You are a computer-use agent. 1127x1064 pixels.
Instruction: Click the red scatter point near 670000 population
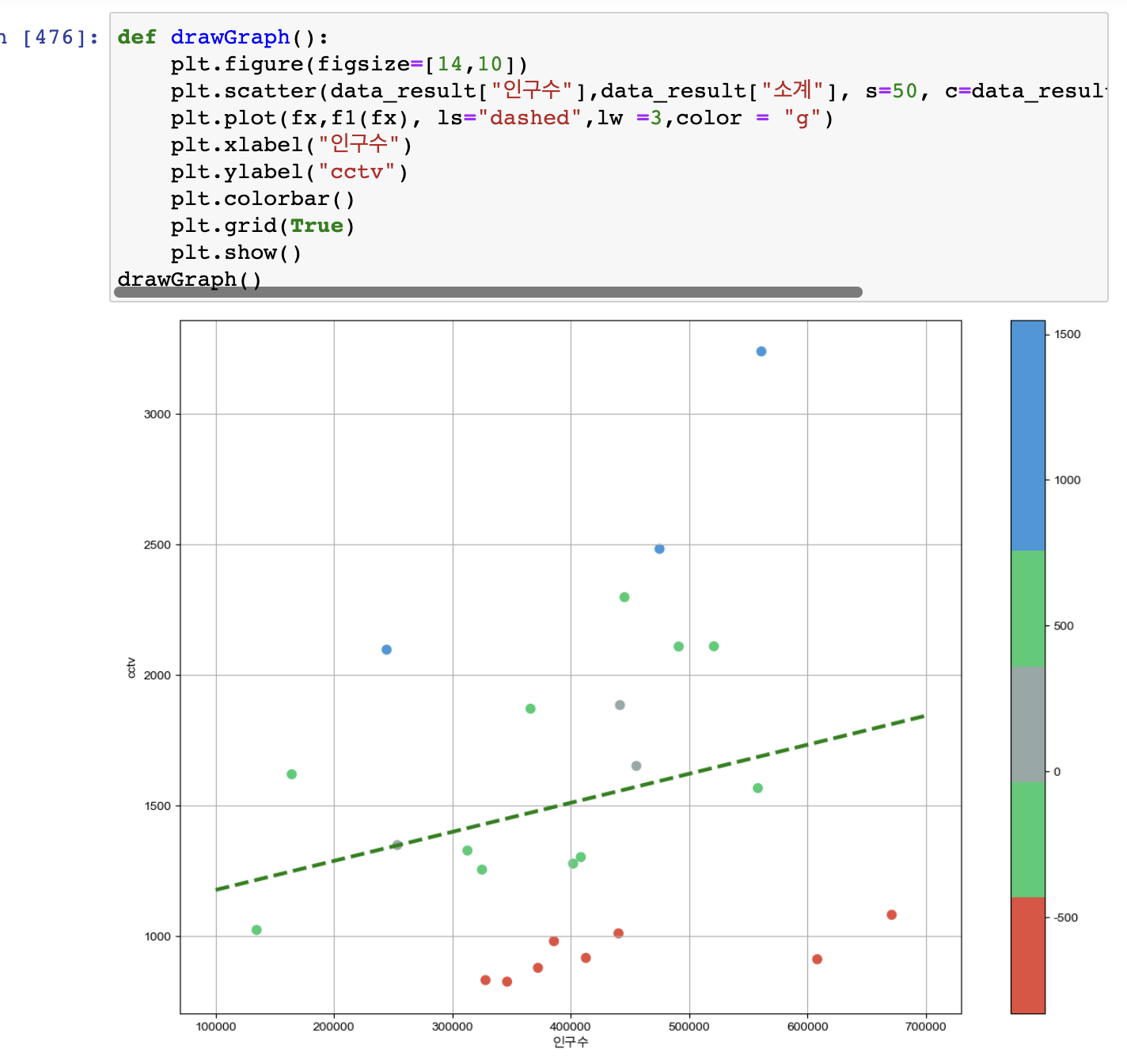pyautogui.click(x=892, y=915)
